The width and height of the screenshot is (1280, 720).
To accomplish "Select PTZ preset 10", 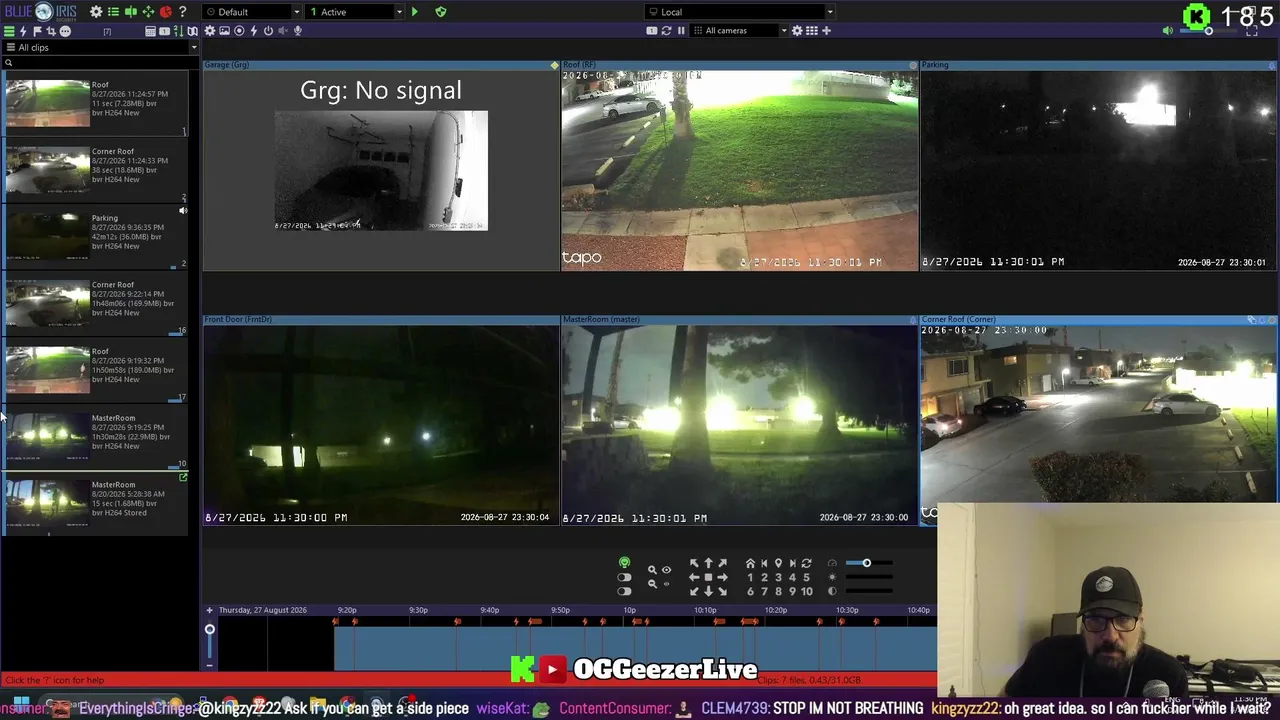I will point(806,591).
